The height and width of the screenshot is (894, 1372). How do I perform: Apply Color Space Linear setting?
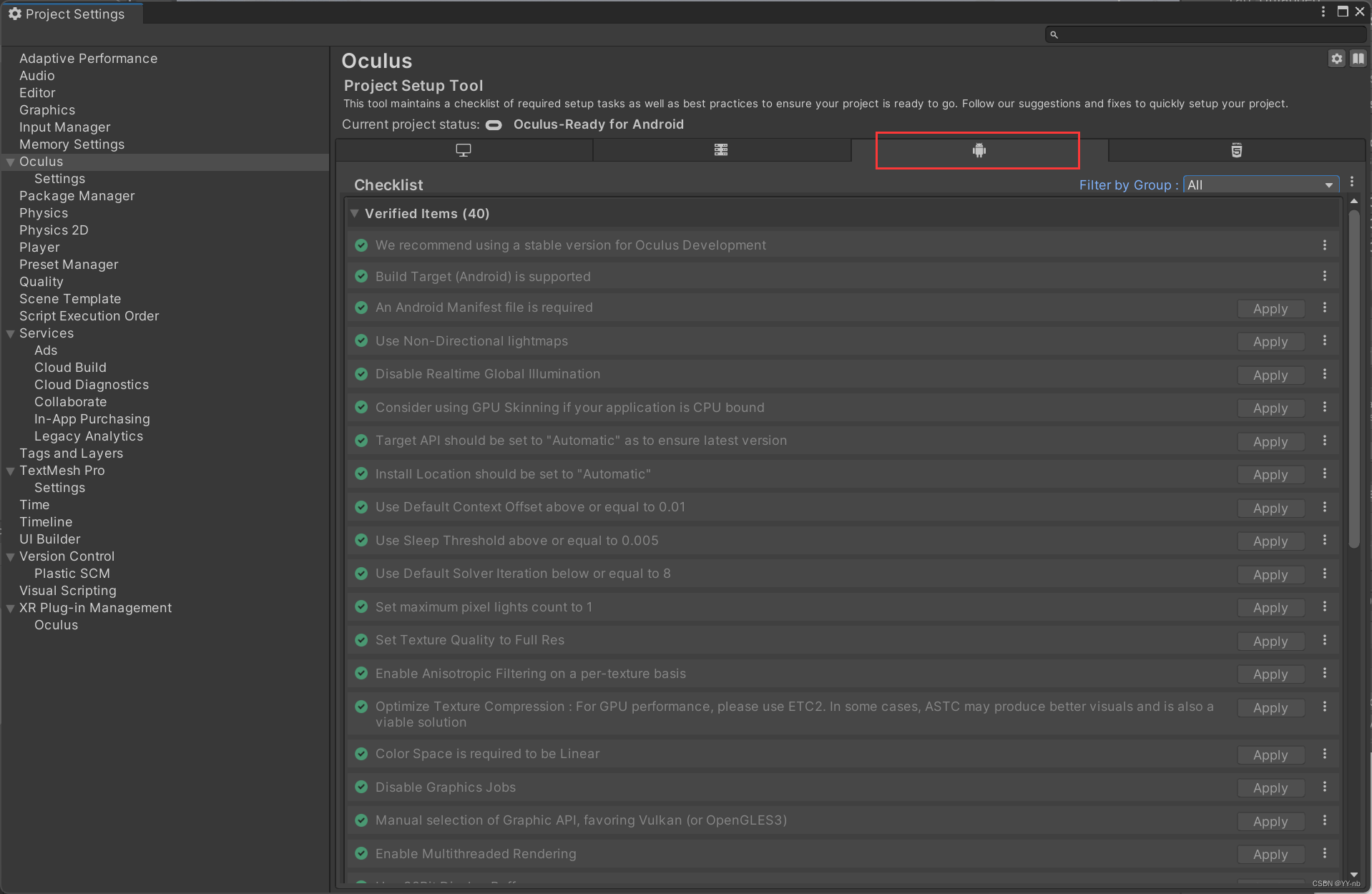[x=1270, y=755]
